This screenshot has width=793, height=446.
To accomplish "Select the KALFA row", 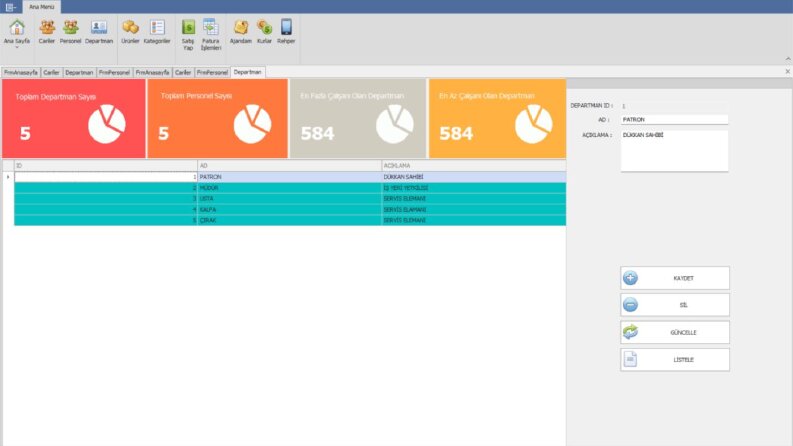I will coord(290,209).
